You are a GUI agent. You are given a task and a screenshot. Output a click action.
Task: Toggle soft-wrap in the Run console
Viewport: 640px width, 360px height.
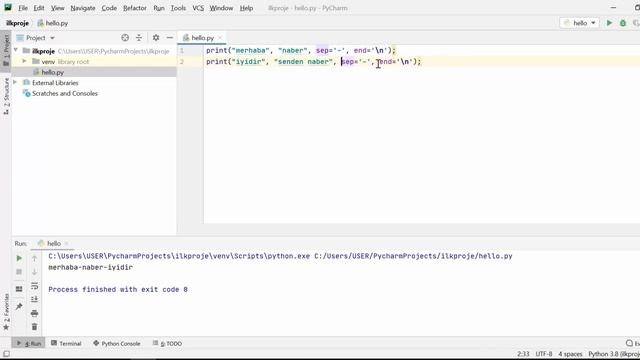[34, 286]
